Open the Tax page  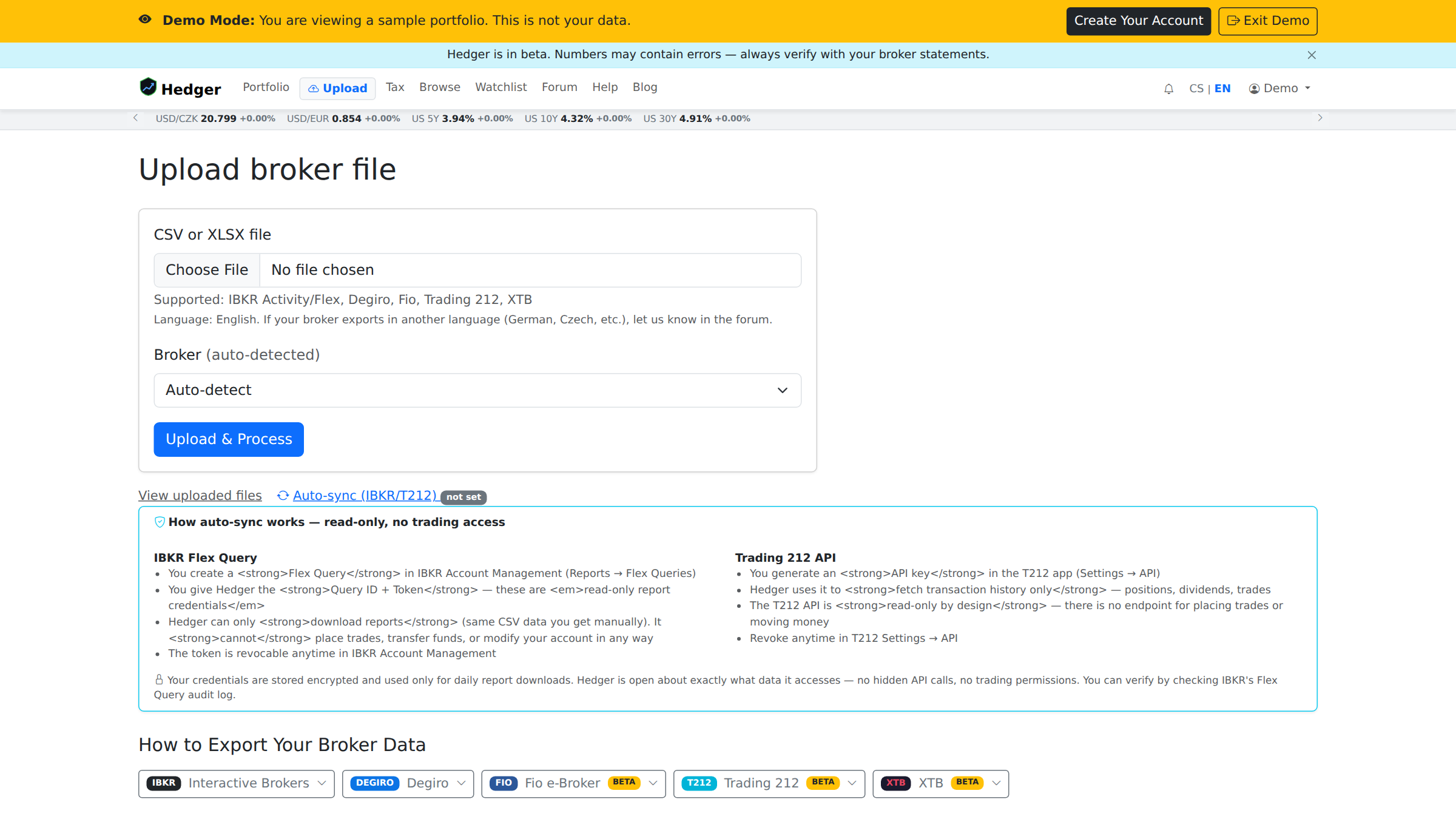395,87
